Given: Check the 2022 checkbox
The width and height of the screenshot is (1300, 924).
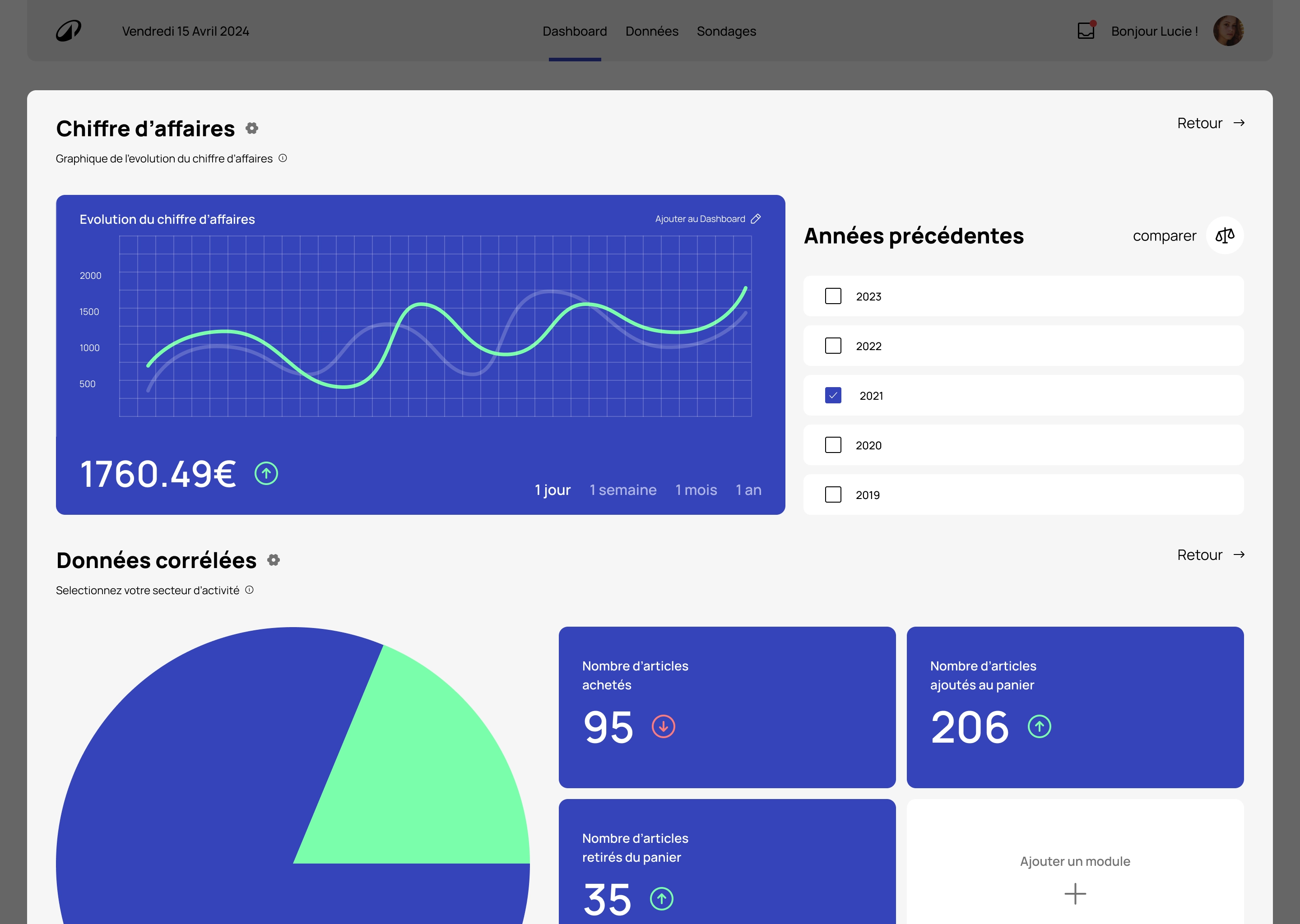Looking at the screenshot, I should (x=833, y=345).
